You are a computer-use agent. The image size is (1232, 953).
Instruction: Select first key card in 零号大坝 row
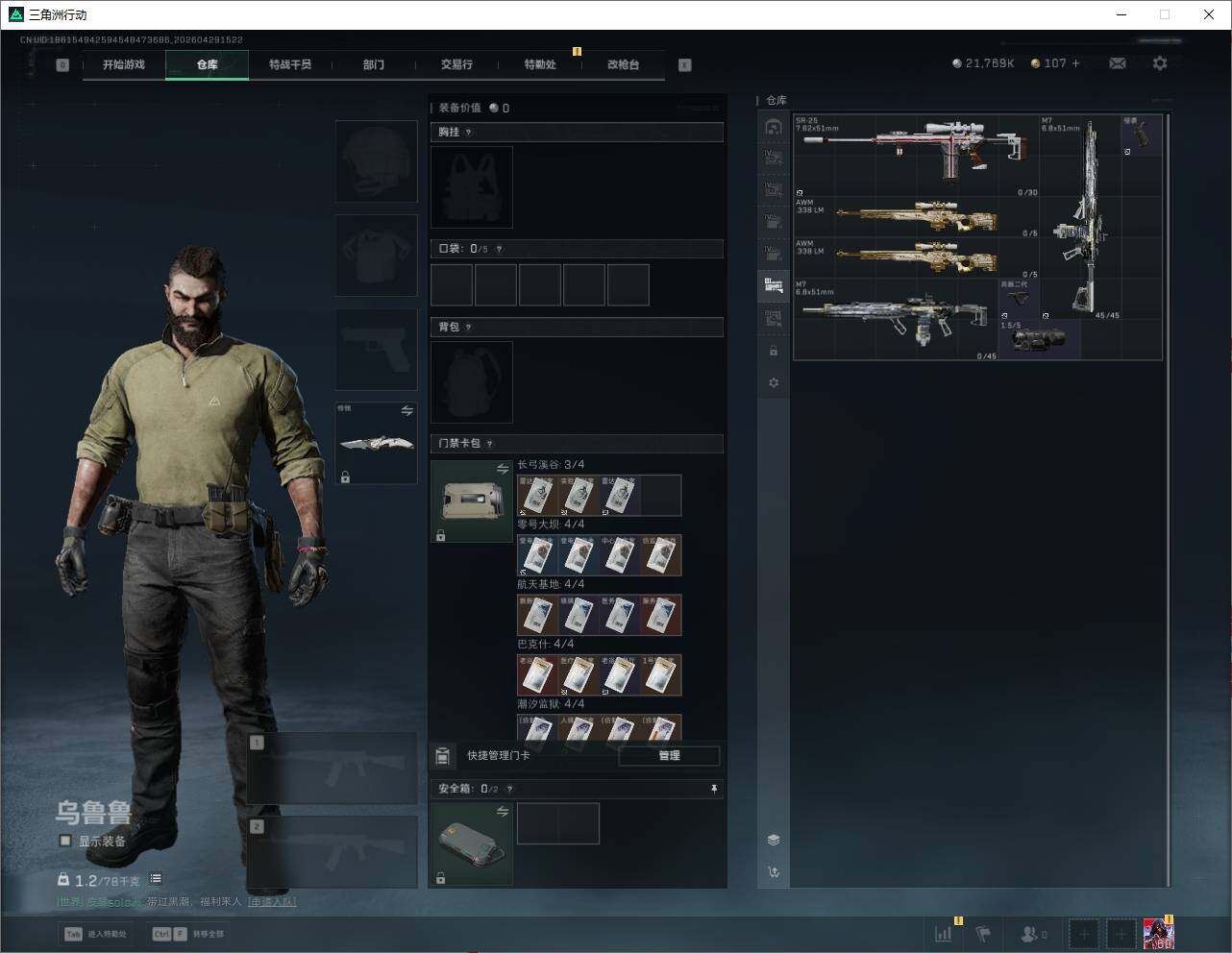click(537, 555)
